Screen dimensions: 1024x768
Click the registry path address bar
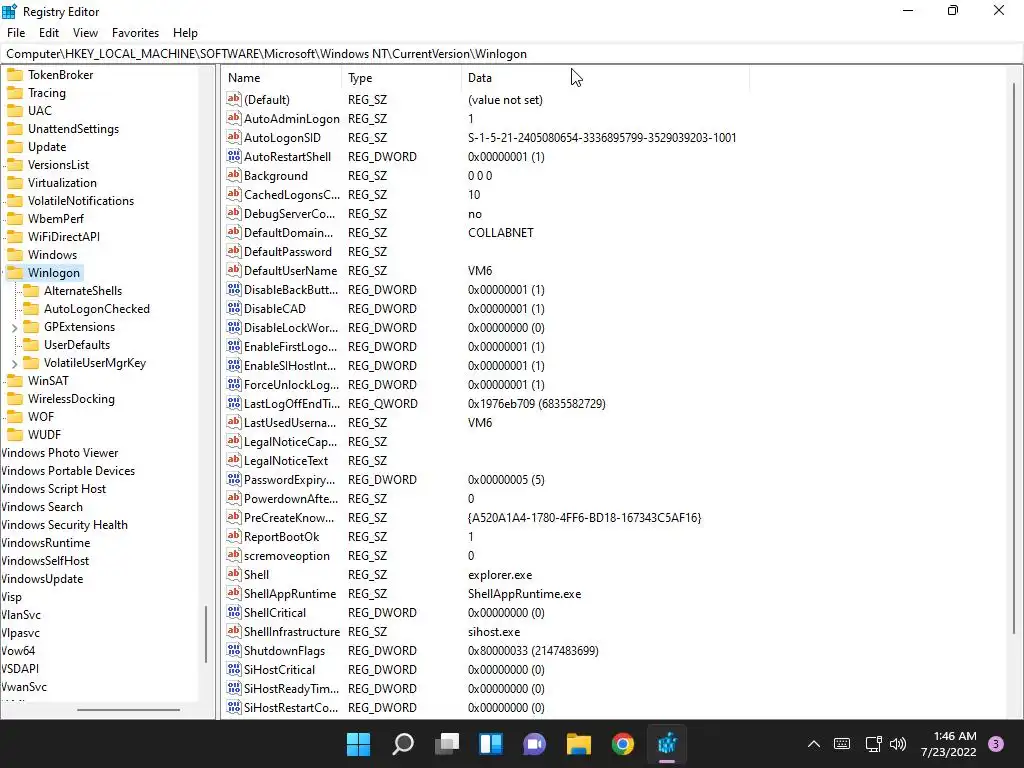[x=511, y=54]
